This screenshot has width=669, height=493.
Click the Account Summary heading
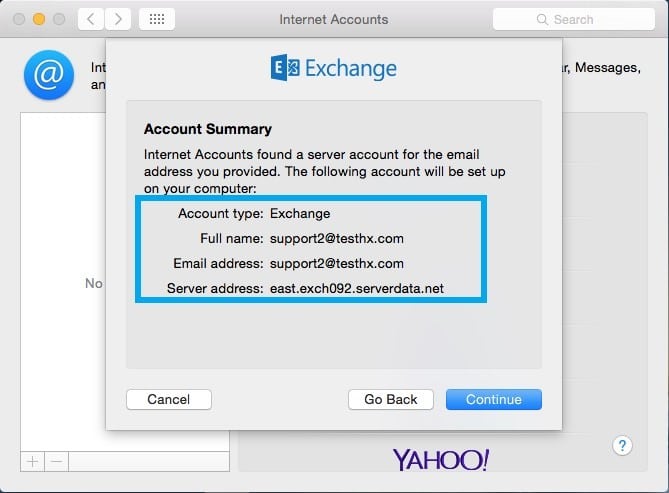[208, 129]
